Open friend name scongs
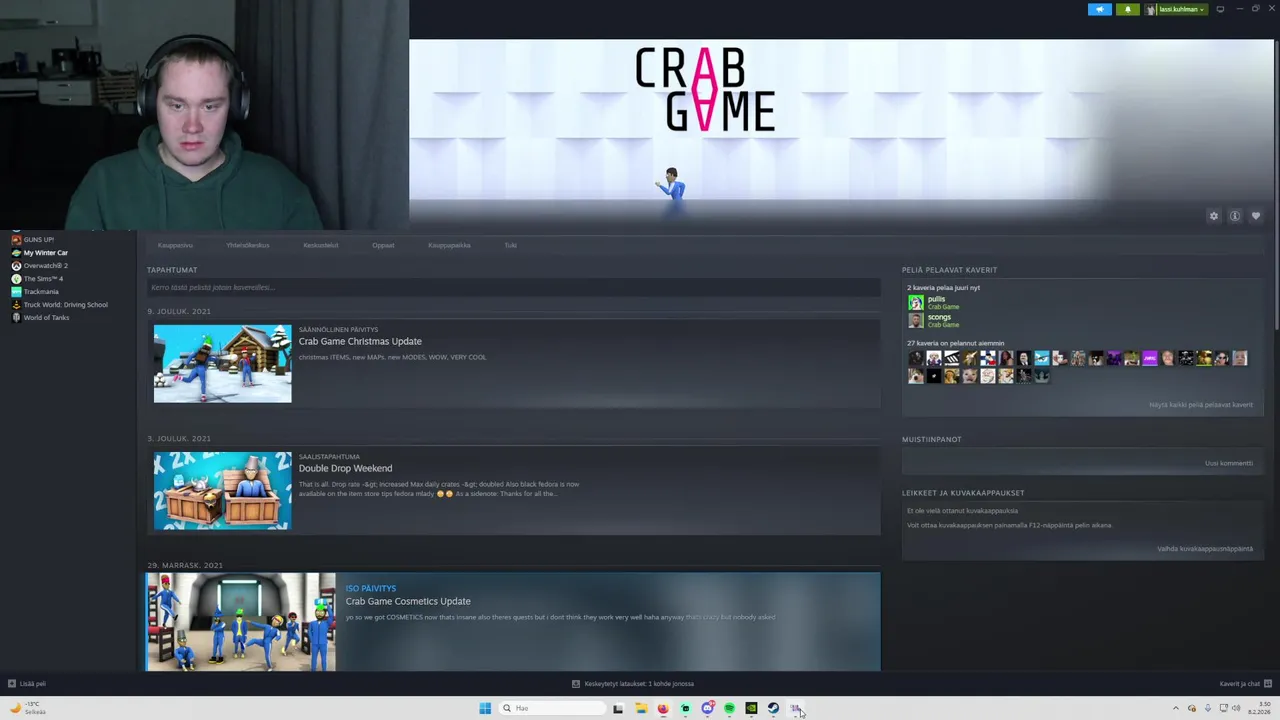 click(x=939, y=317)
